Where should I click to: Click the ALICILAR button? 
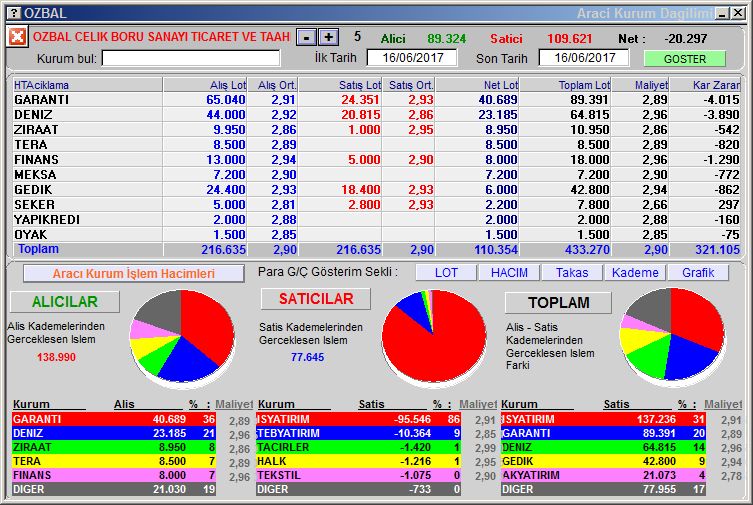click(65, 301)
